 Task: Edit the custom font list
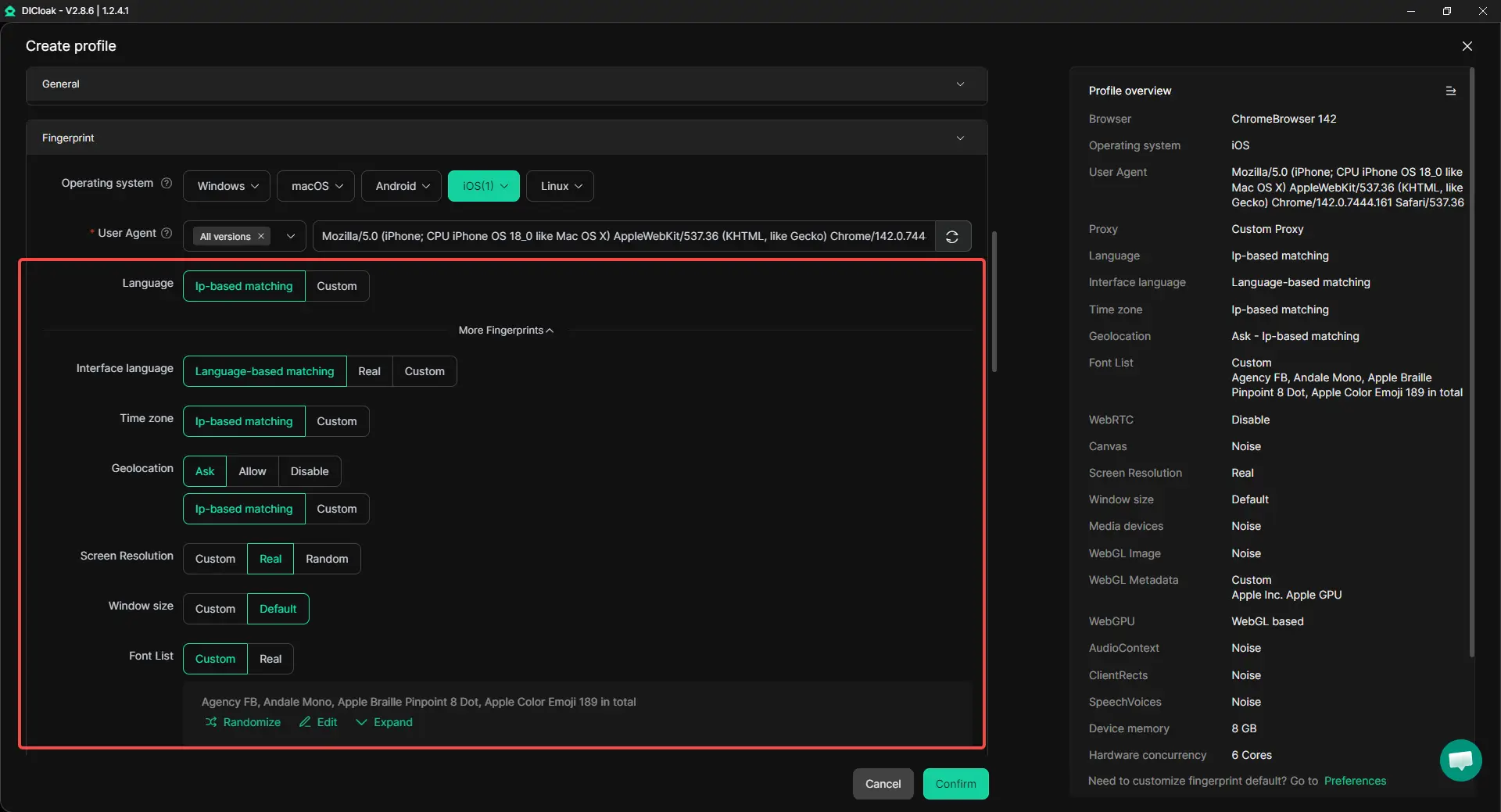[318, 722]
